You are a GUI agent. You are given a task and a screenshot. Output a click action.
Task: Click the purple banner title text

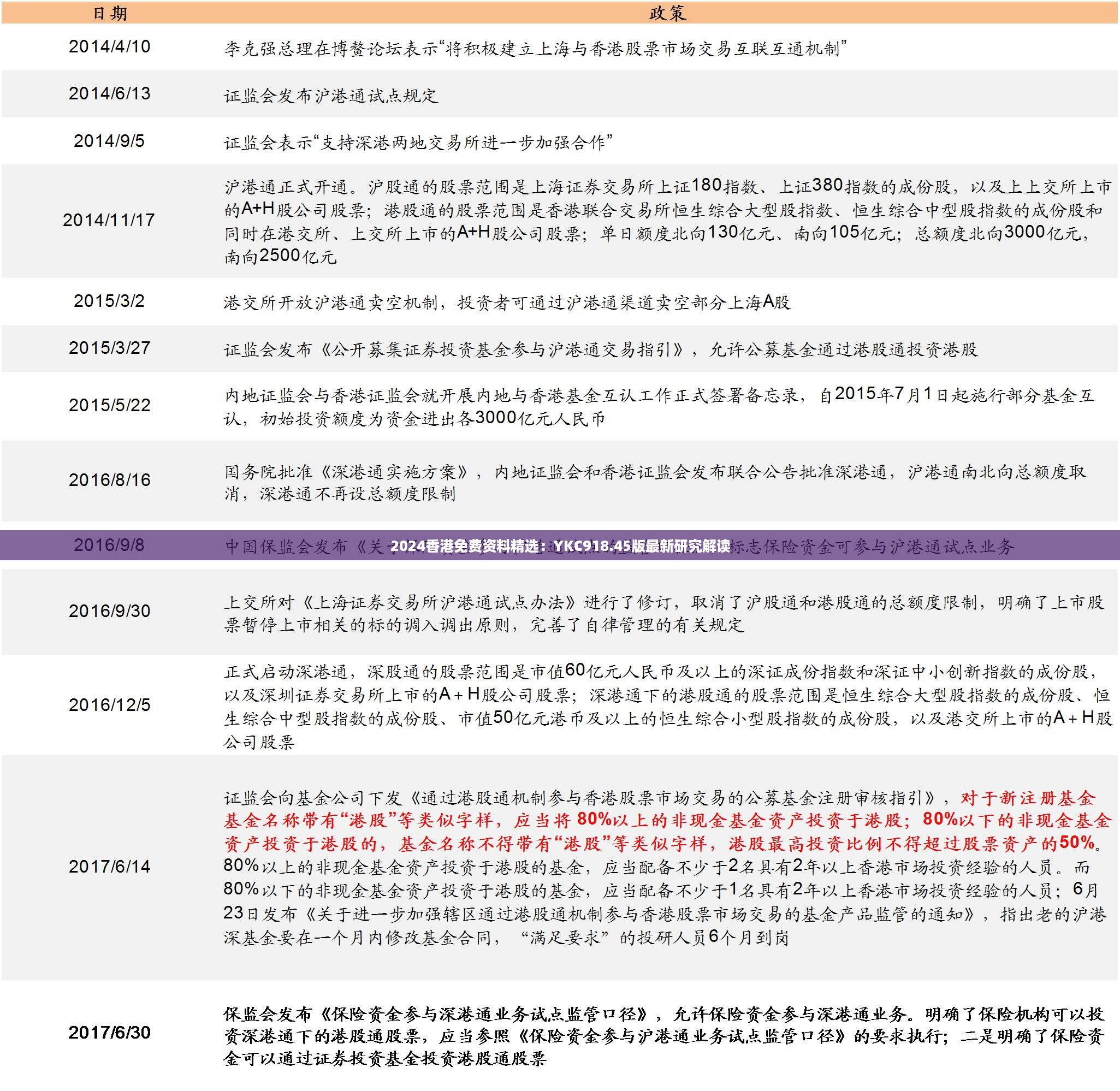coord(560,546)
